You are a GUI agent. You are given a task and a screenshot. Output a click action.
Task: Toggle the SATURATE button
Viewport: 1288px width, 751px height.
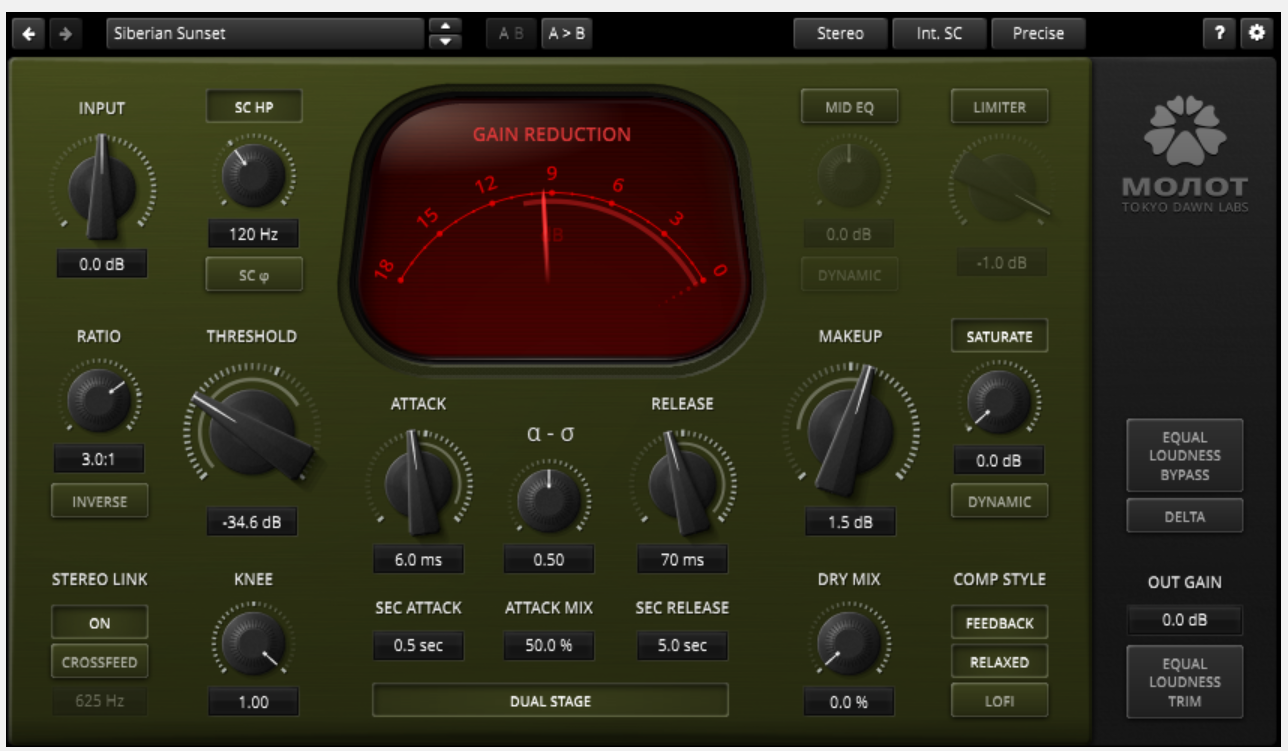click(999, 337)
